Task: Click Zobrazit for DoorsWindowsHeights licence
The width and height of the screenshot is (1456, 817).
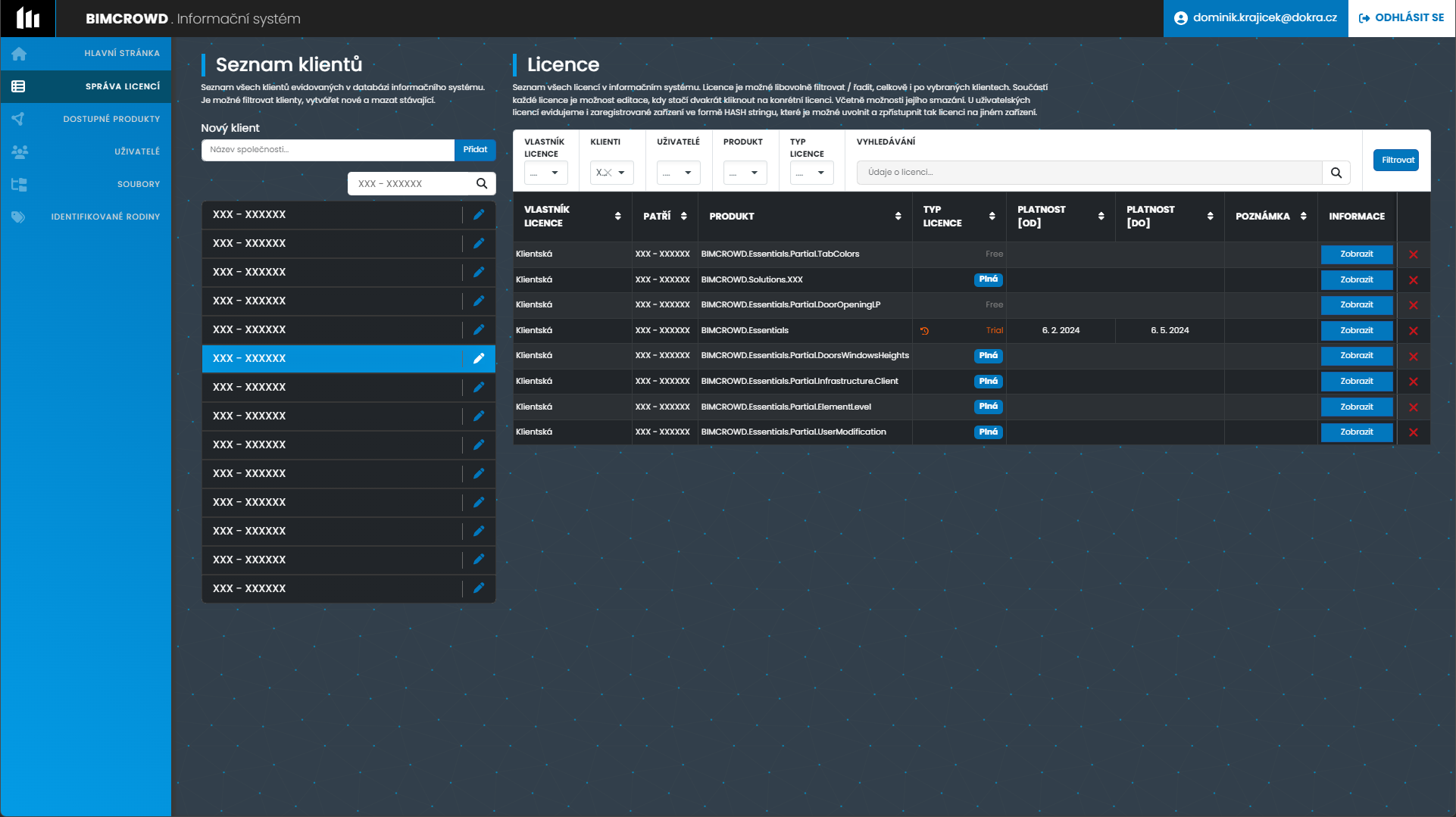Action: tap(1357, 356)
